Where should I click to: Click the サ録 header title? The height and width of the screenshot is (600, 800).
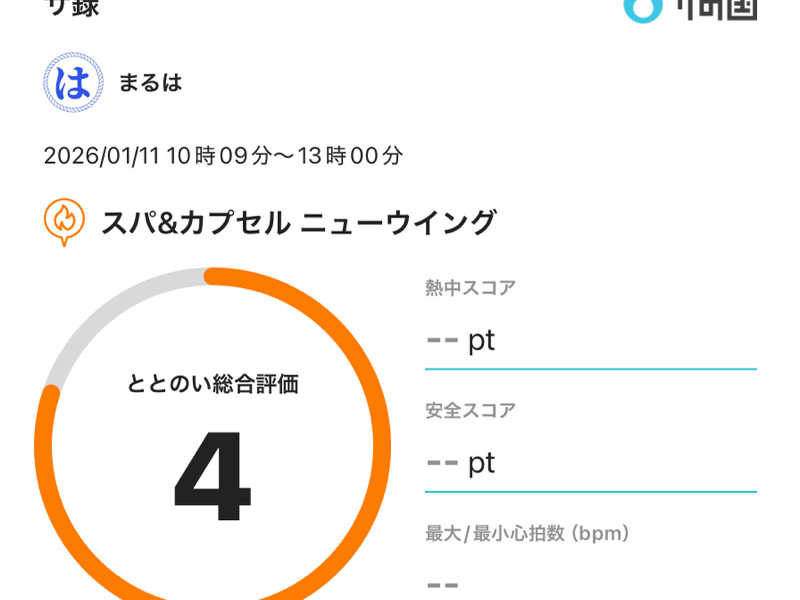pos(73,7)
